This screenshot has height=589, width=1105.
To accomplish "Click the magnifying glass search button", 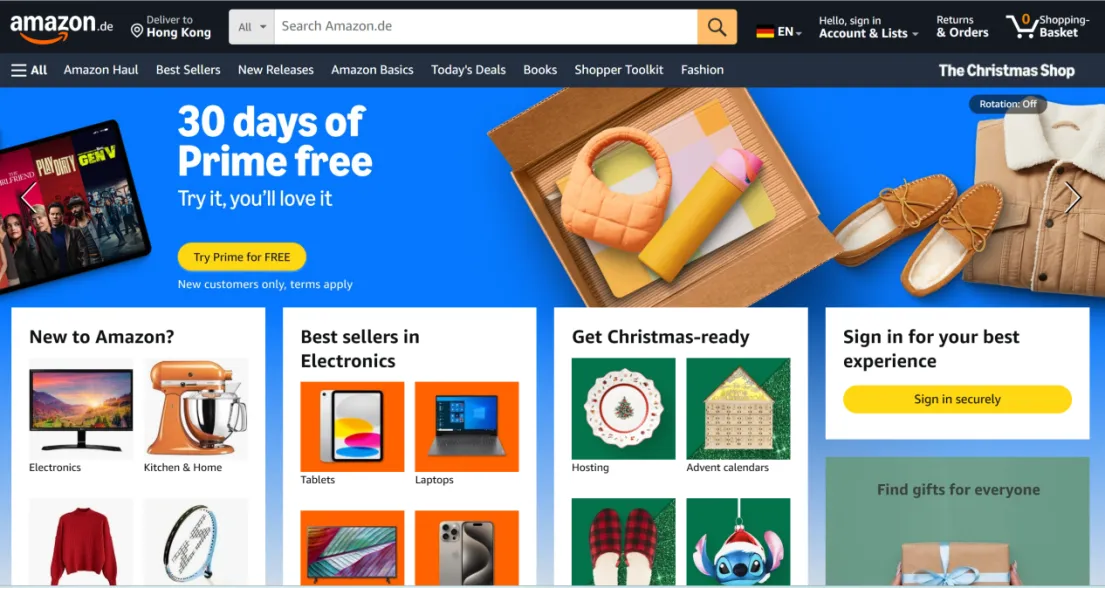I will tap(717, 27).
